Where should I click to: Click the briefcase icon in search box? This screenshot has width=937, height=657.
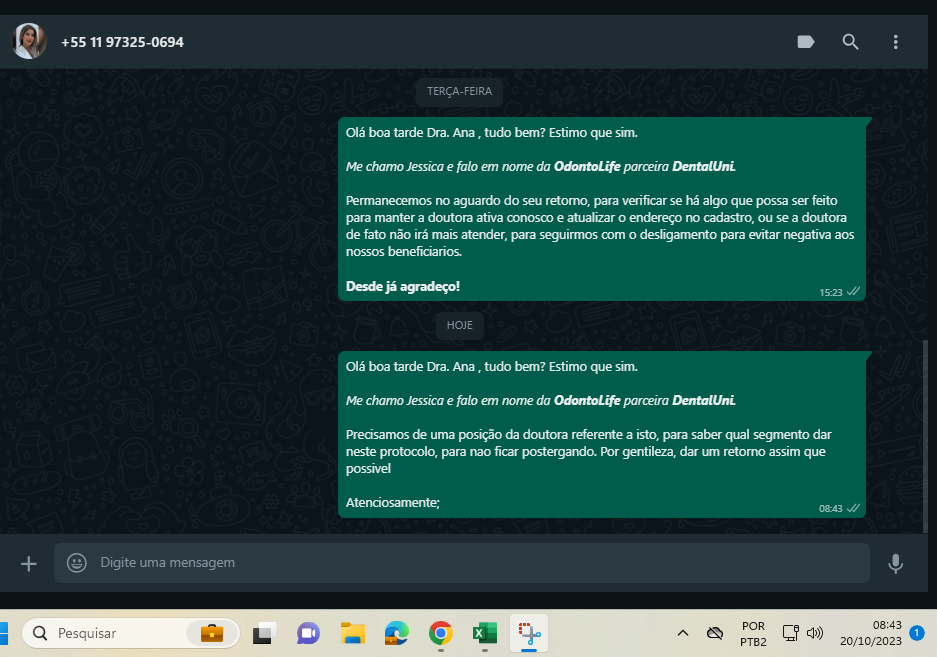(212, 633)
